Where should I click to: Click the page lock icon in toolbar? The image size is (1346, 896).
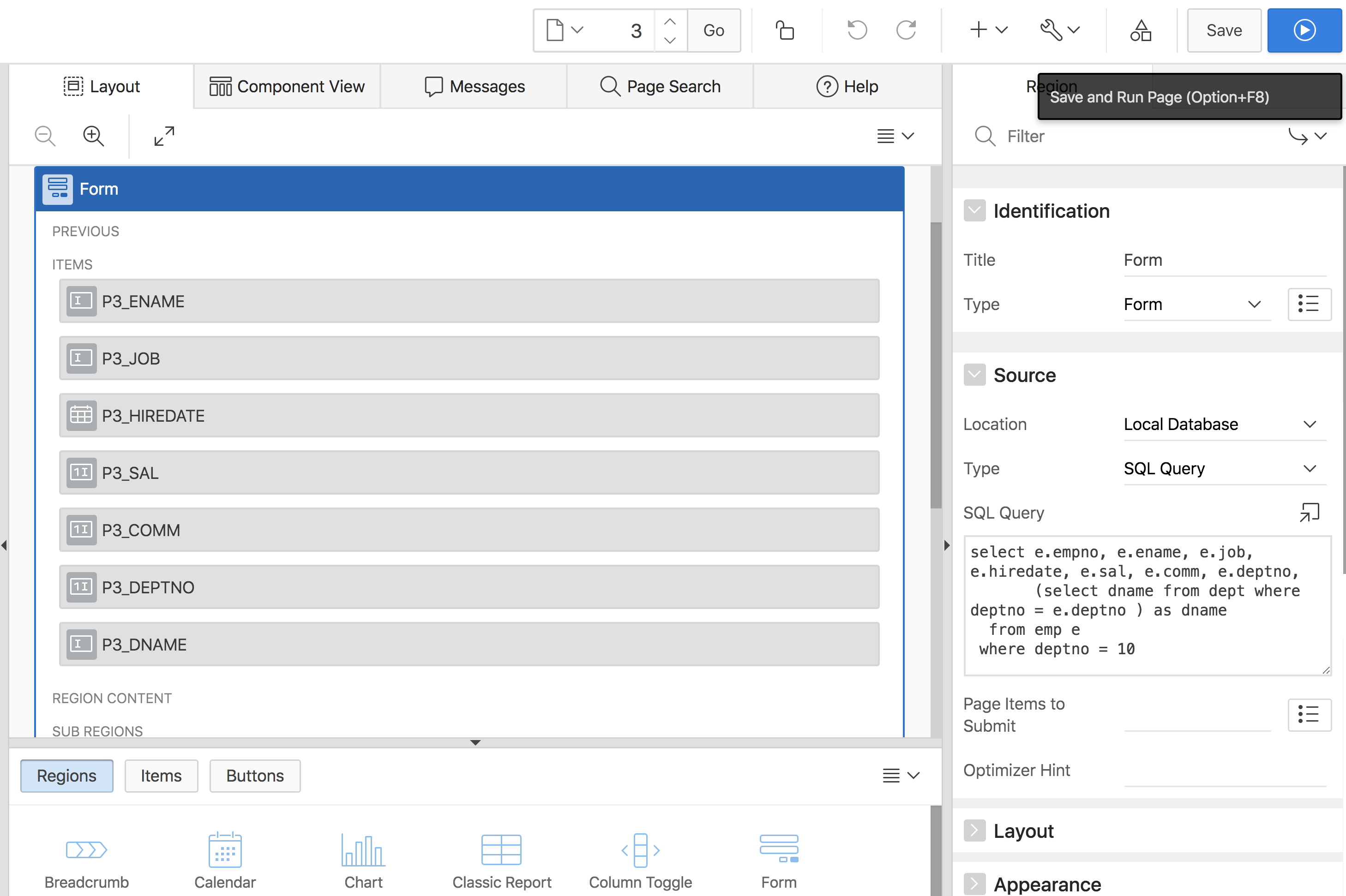(785, 30)
